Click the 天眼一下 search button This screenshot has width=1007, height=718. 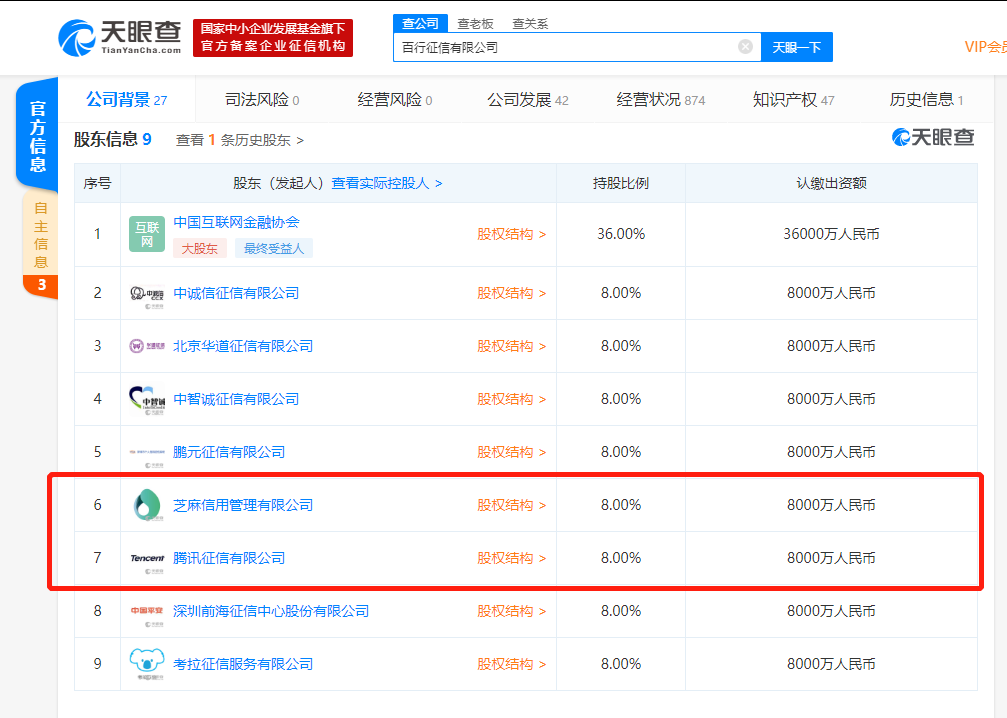pyautogui.click(x=796, y=47)
